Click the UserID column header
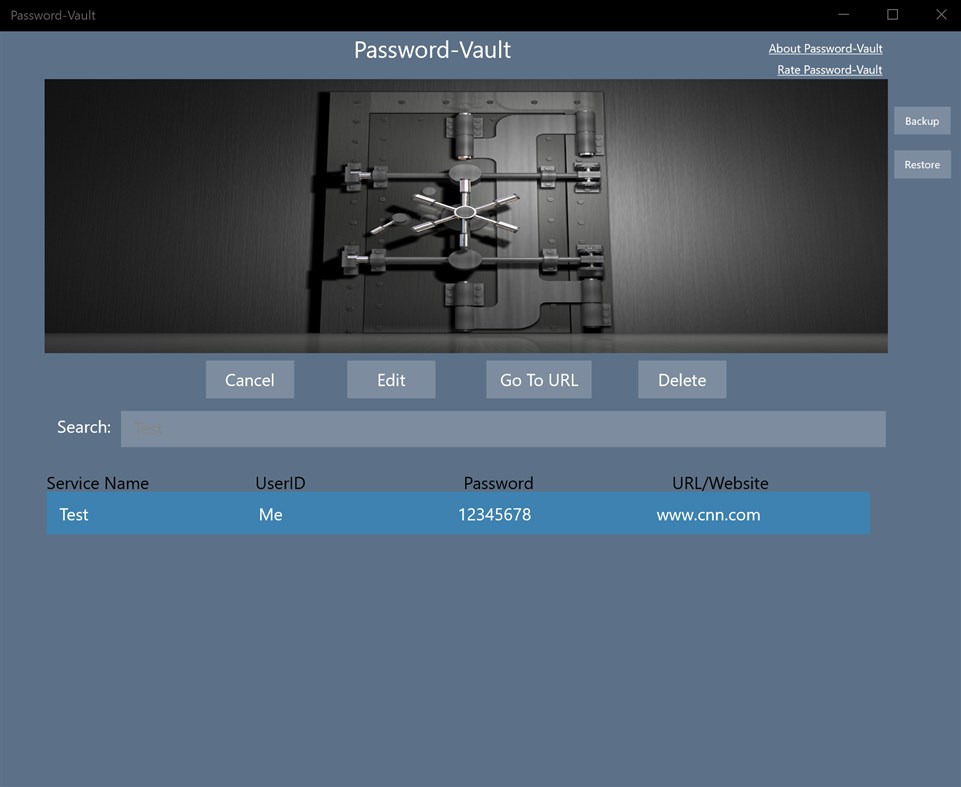Image resolution: width=961 pixels, height=787 pixels. pyautogui.click(x=280, y=483)
